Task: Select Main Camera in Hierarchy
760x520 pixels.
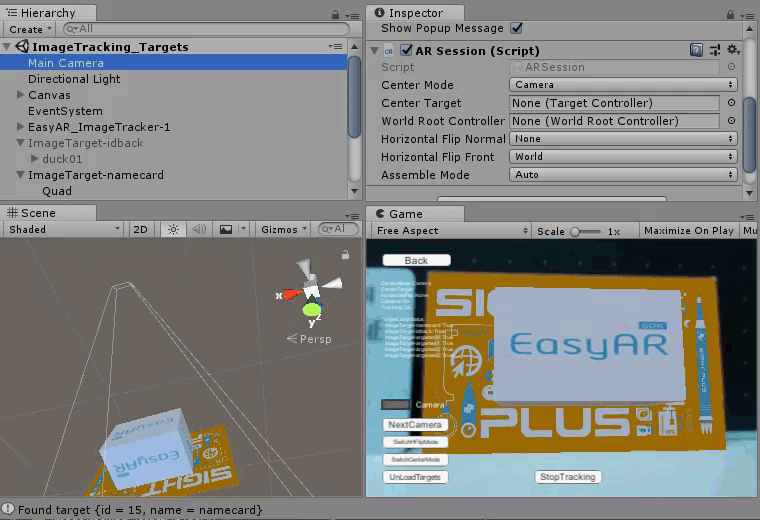Action: 174,63
